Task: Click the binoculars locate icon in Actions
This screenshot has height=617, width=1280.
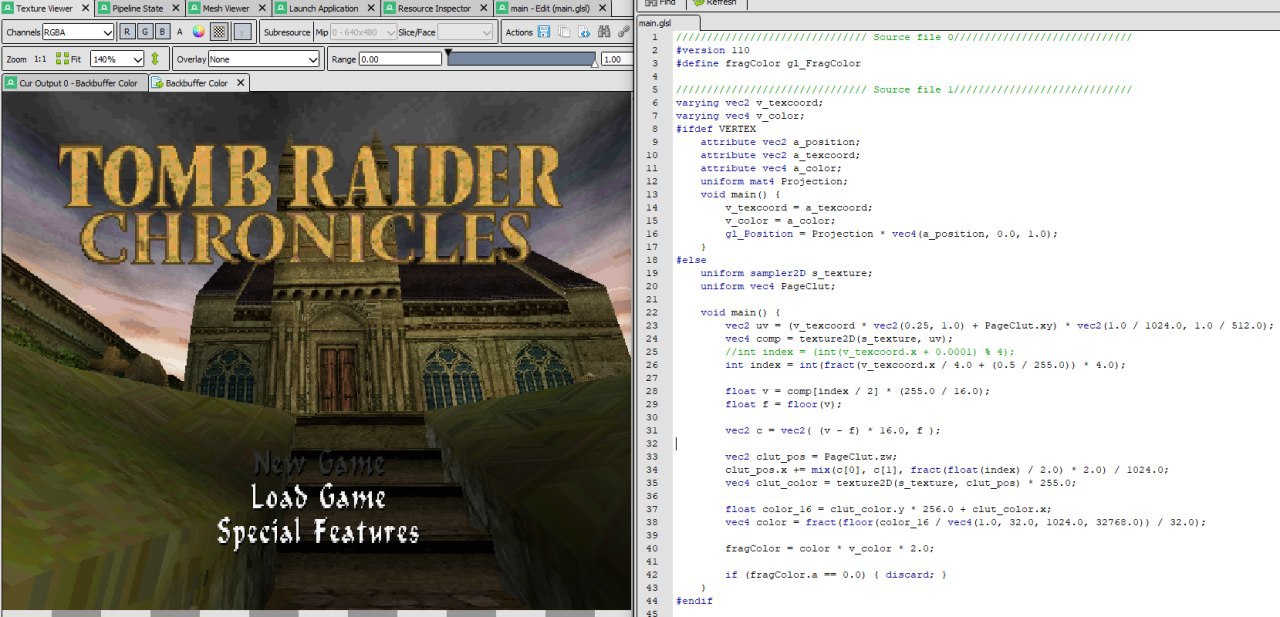Action: tap(604, 32)
